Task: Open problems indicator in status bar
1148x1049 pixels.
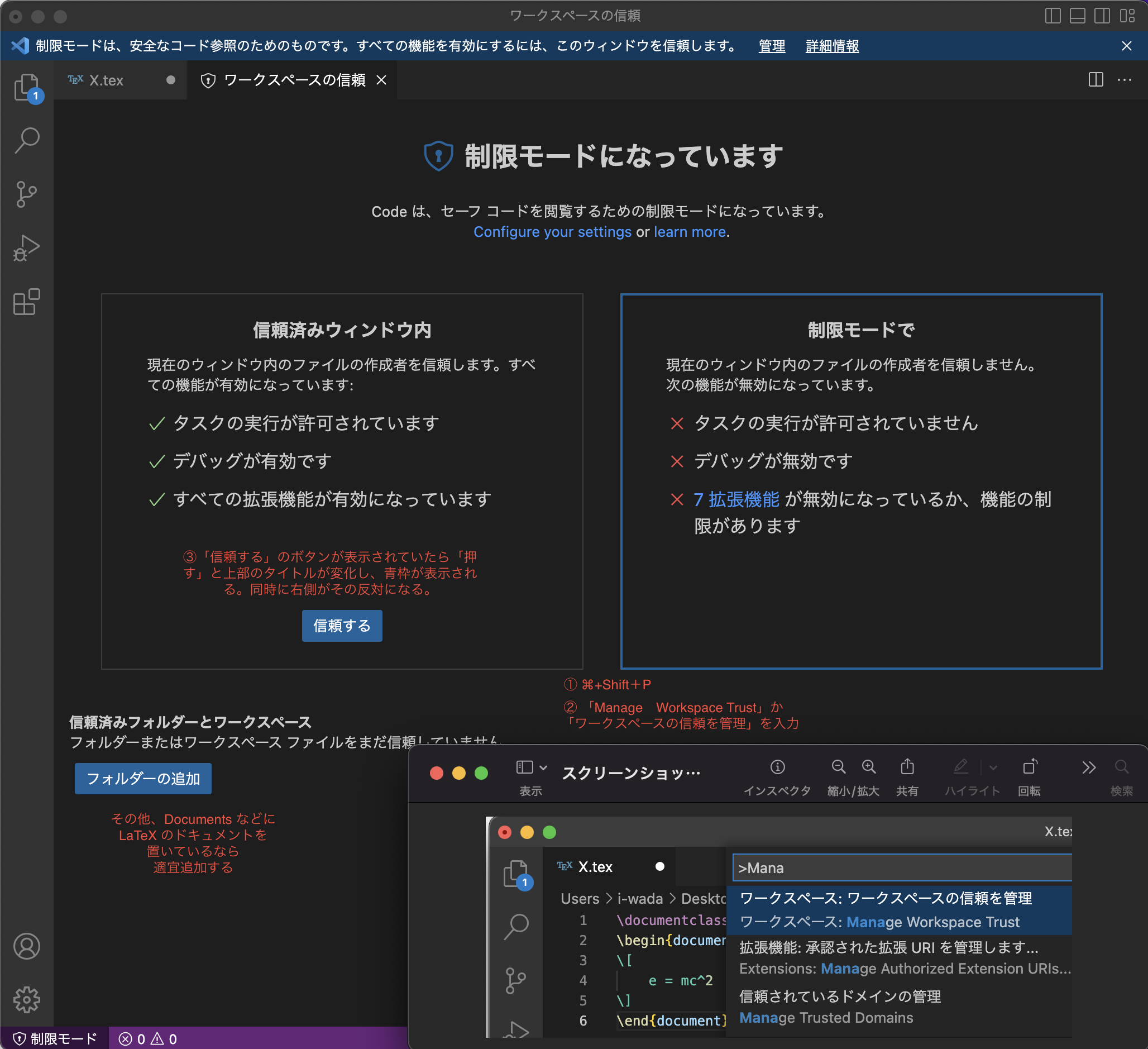Action: tap(147, 1039)
